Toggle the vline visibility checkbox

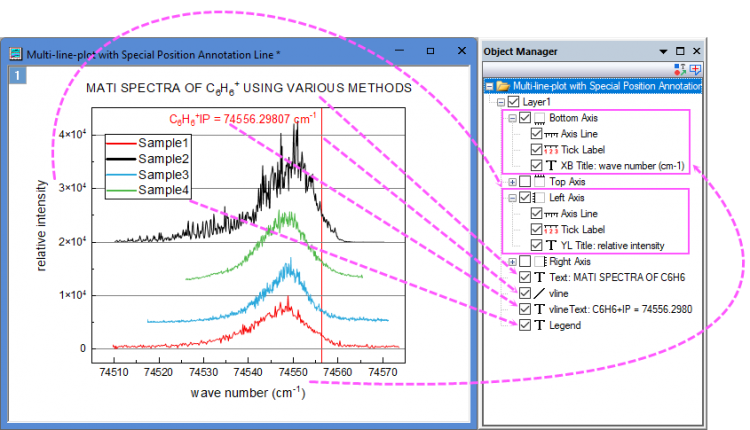point(526,292)
